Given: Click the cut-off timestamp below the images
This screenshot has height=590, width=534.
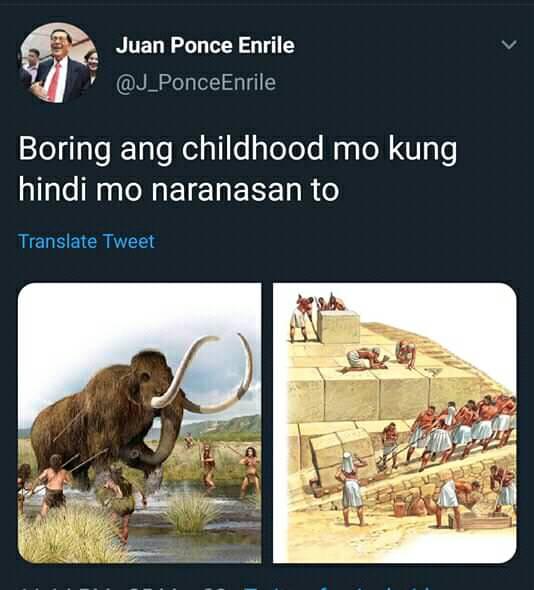Looking at the screenshot, I should [x=120, y=587].
